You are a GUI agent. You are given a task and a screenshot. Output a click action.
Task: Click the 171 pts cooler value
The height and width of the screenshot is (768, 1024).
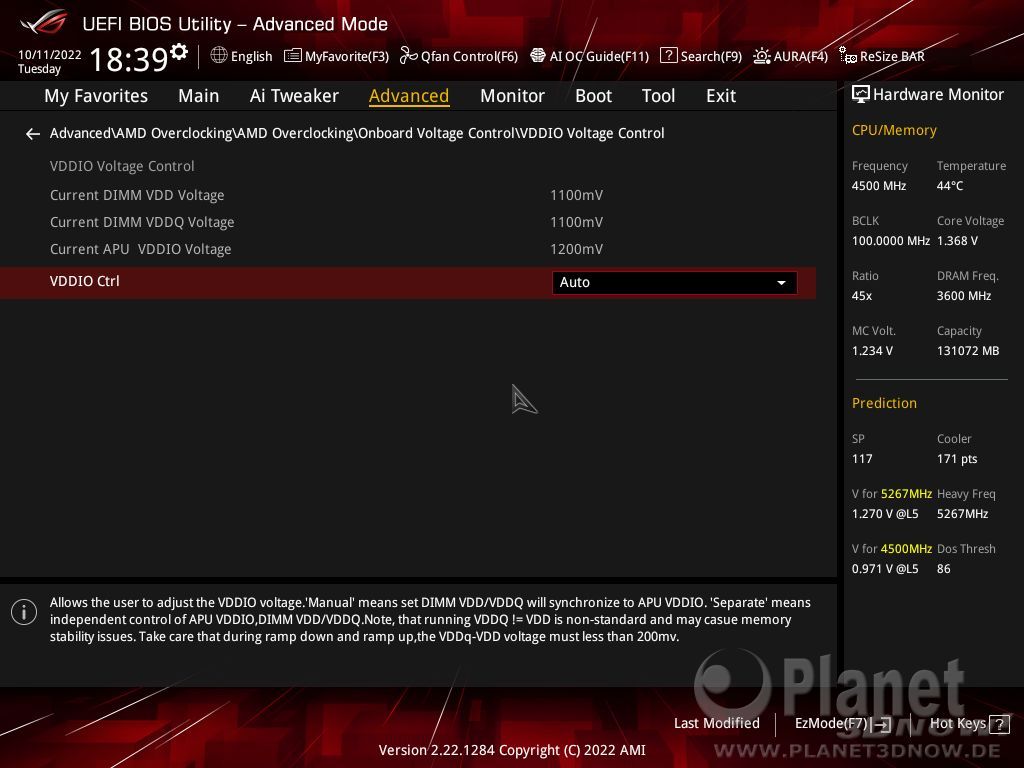coord(957,459)
